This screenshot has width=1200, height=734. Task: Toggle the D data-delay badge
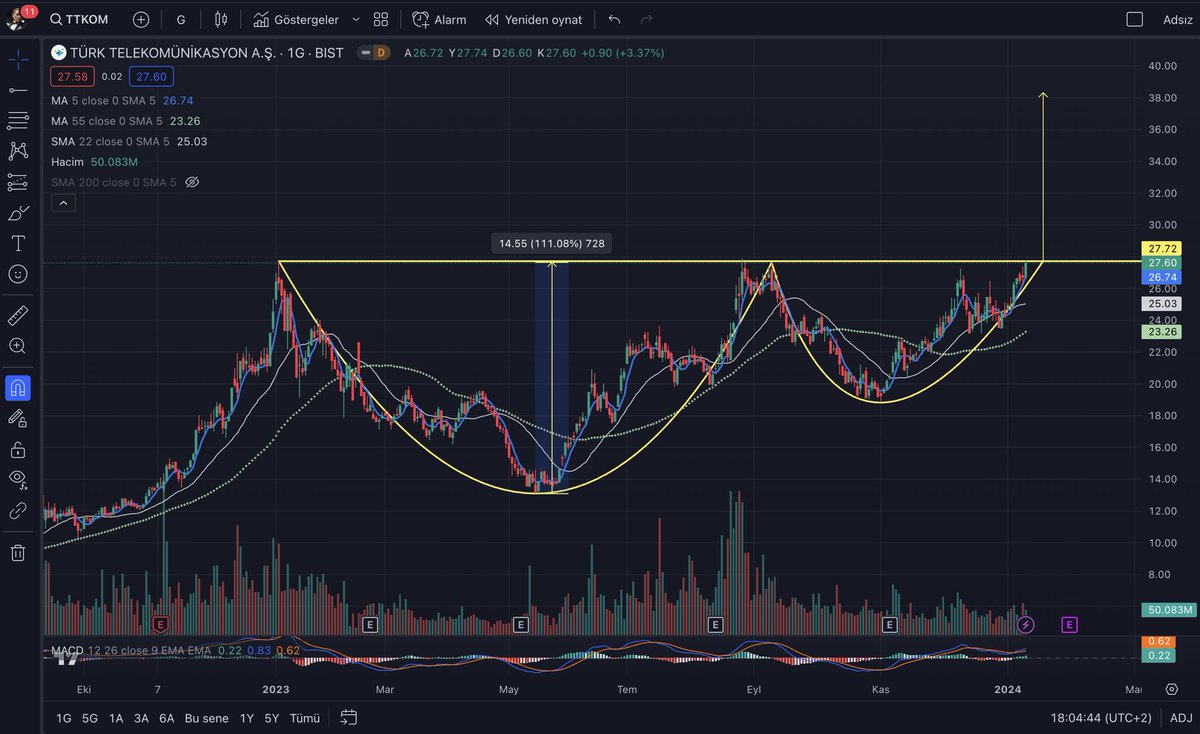point(380,53)
